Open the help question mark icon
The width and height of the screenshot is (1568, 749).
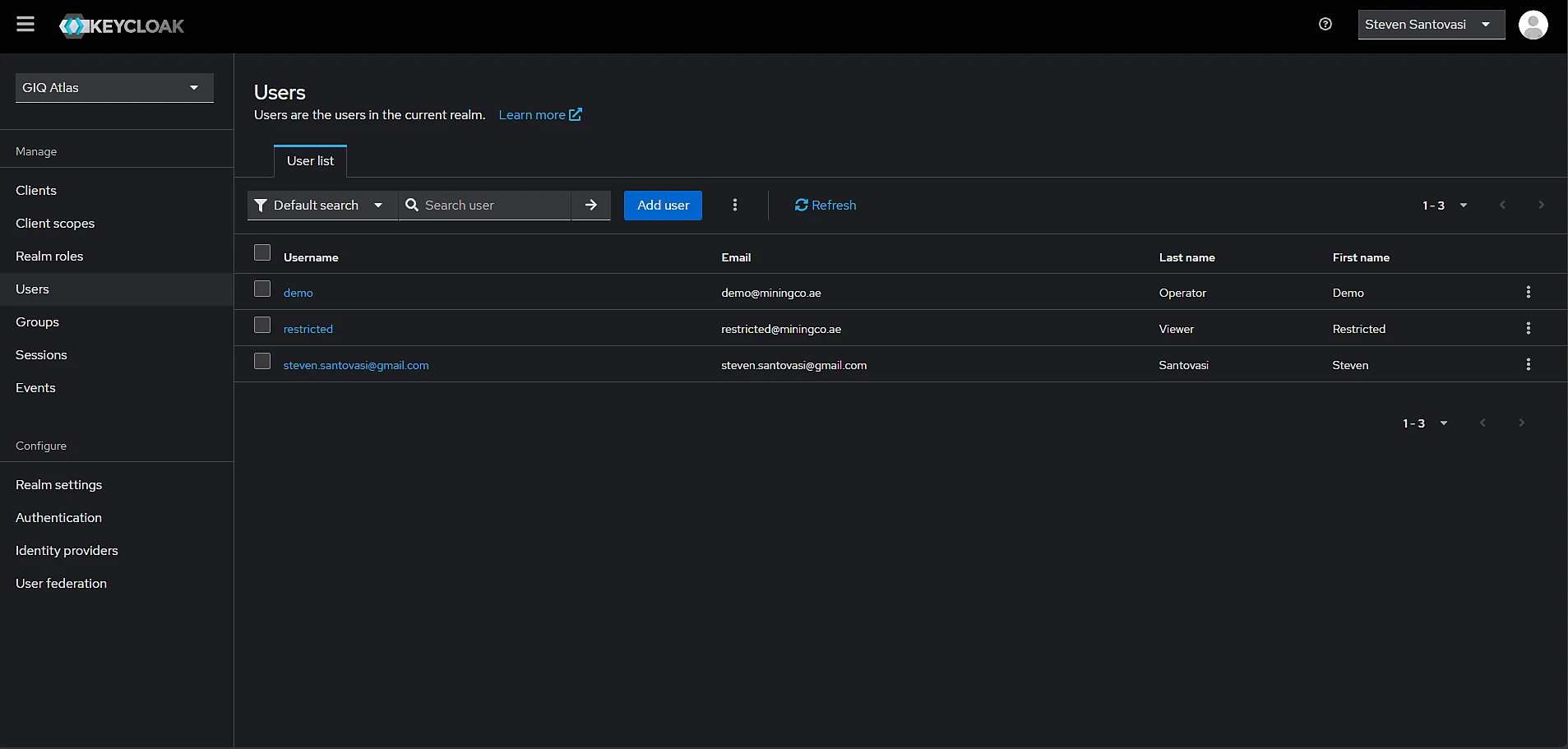point(1325,24)
